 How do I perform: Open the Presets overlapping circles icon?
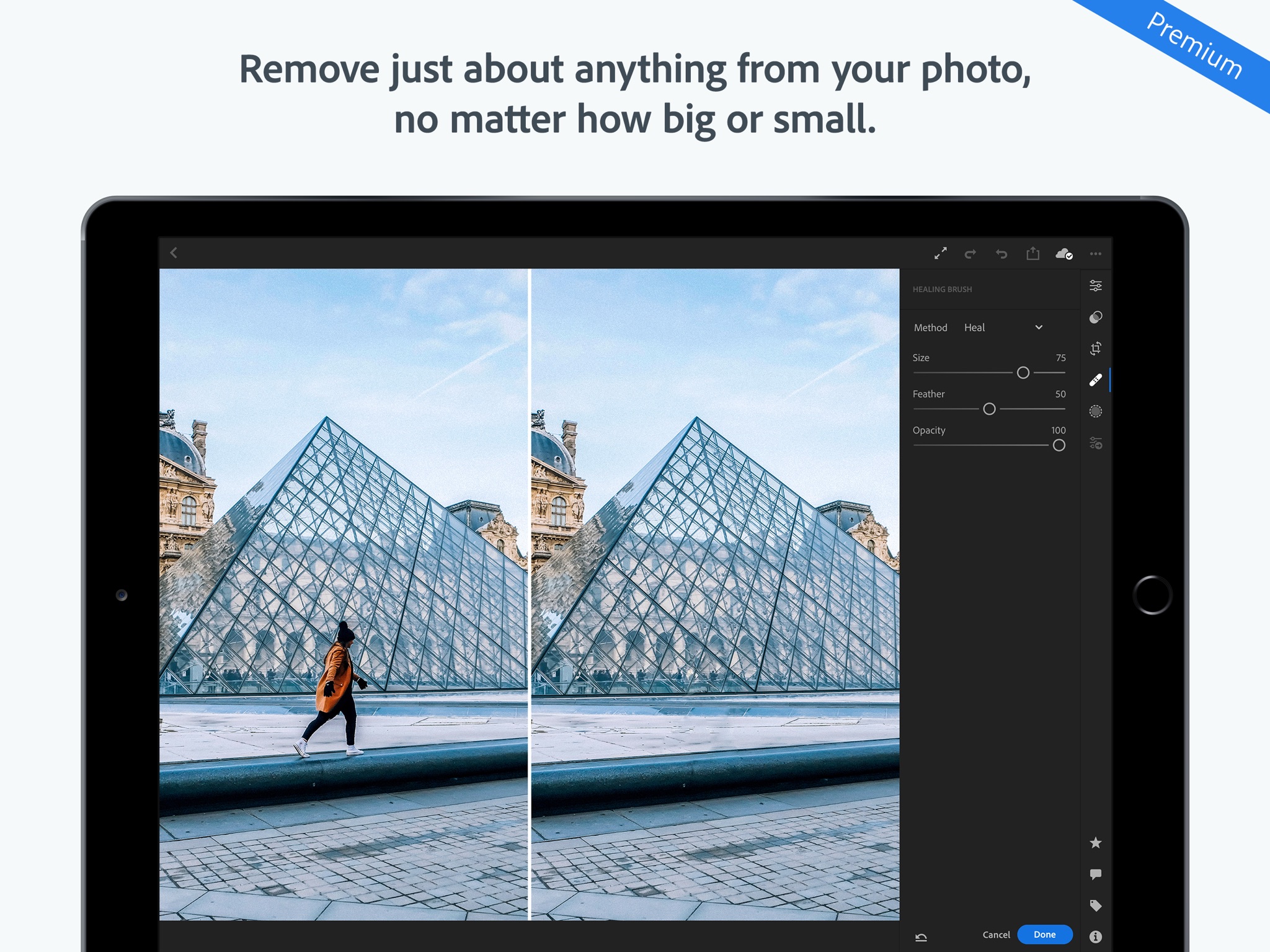1096,318
